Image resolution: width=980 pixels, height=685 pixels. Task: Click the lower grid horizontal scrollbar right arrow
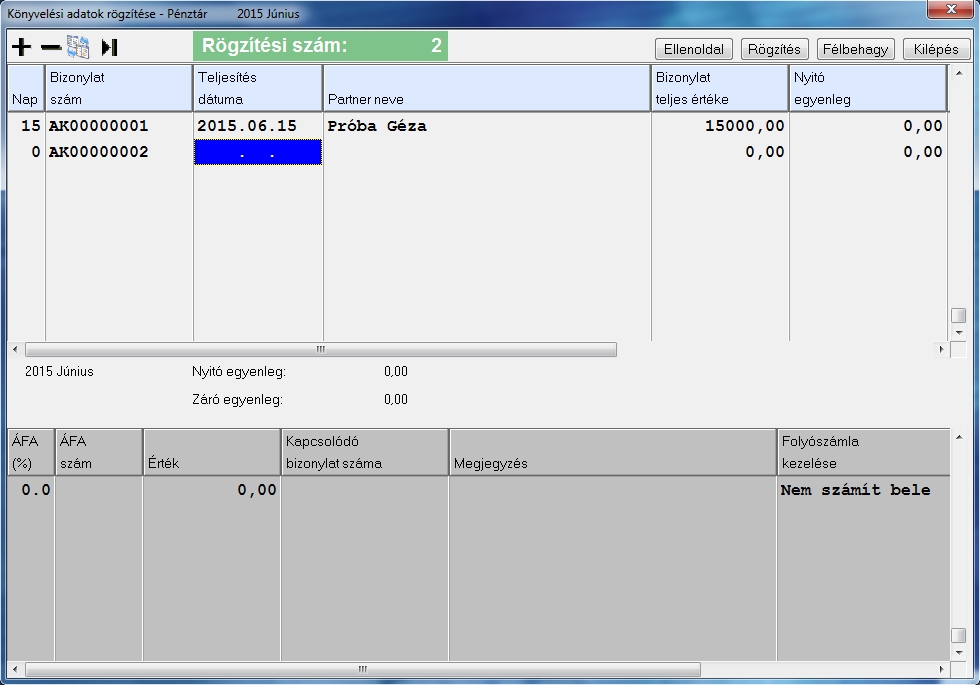941,669
